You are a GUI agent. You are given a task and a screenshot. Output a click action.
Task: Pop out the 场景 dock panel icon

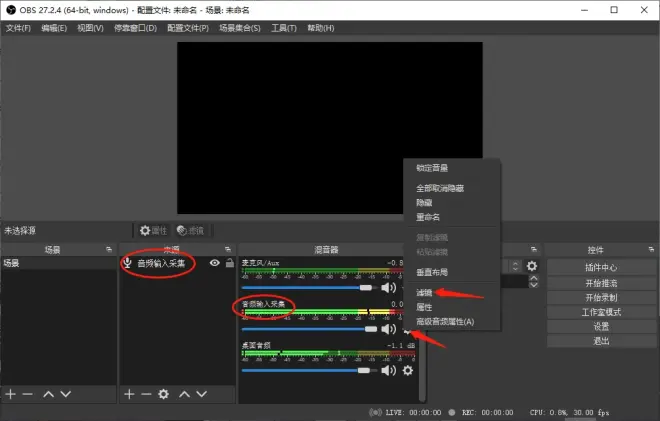click(109, 250)
